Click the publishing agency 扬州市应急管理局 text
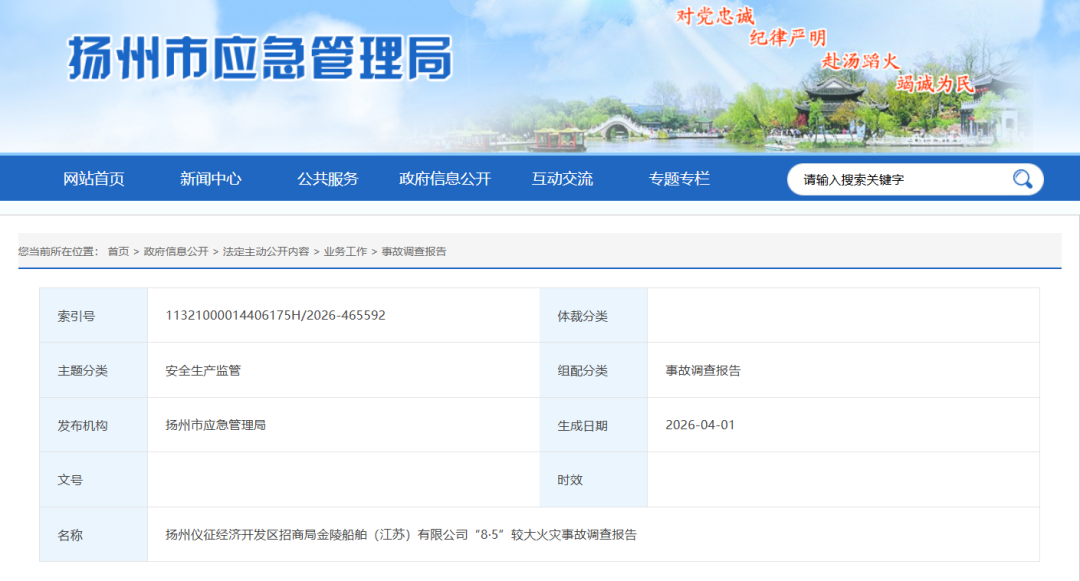 pyautogui.click(x=213, y=424)
